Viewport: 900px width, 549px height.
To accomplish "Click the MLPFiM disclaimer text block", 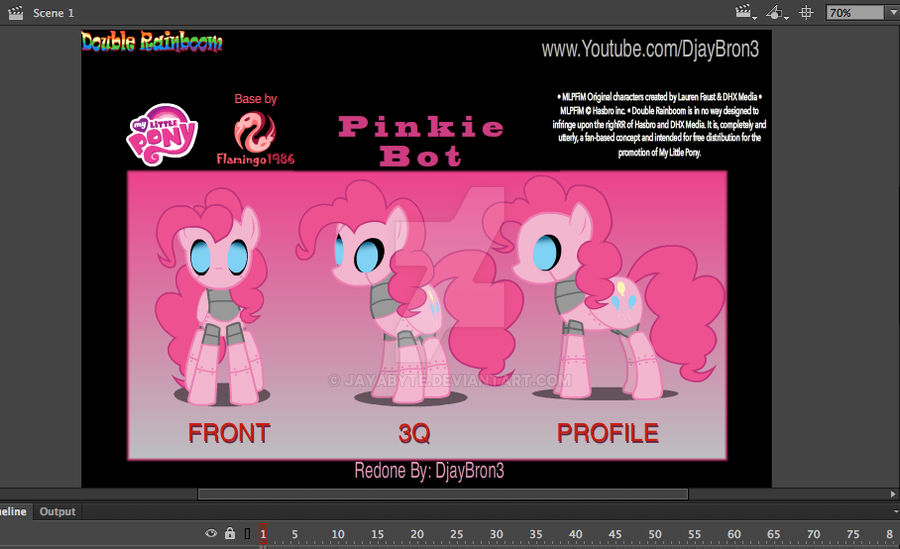I will 659,124.
